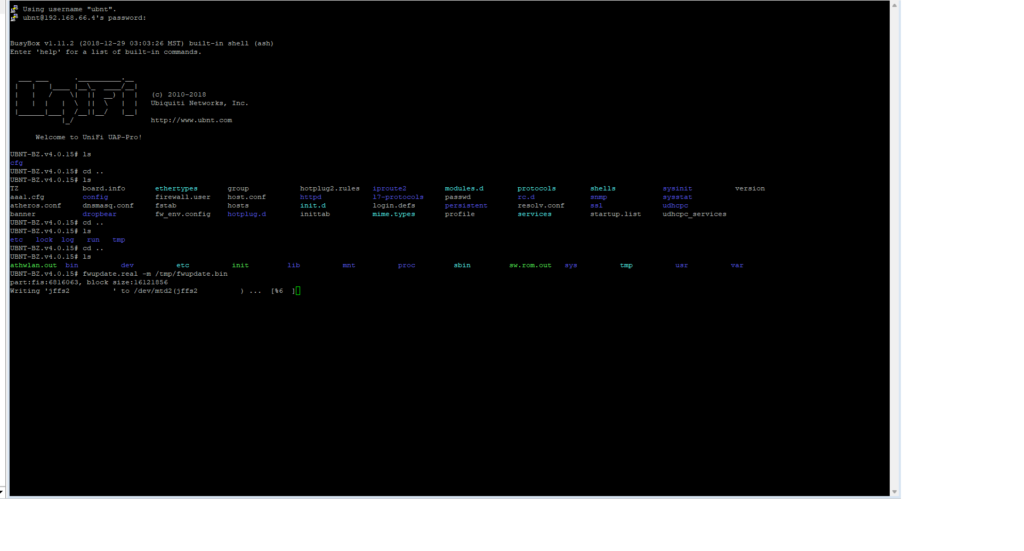Click the "Welcome to UniFi UAP-Pro!" banner text
Screen dimensions: 1024x551
pyautogui.click(x=88, y=137)
